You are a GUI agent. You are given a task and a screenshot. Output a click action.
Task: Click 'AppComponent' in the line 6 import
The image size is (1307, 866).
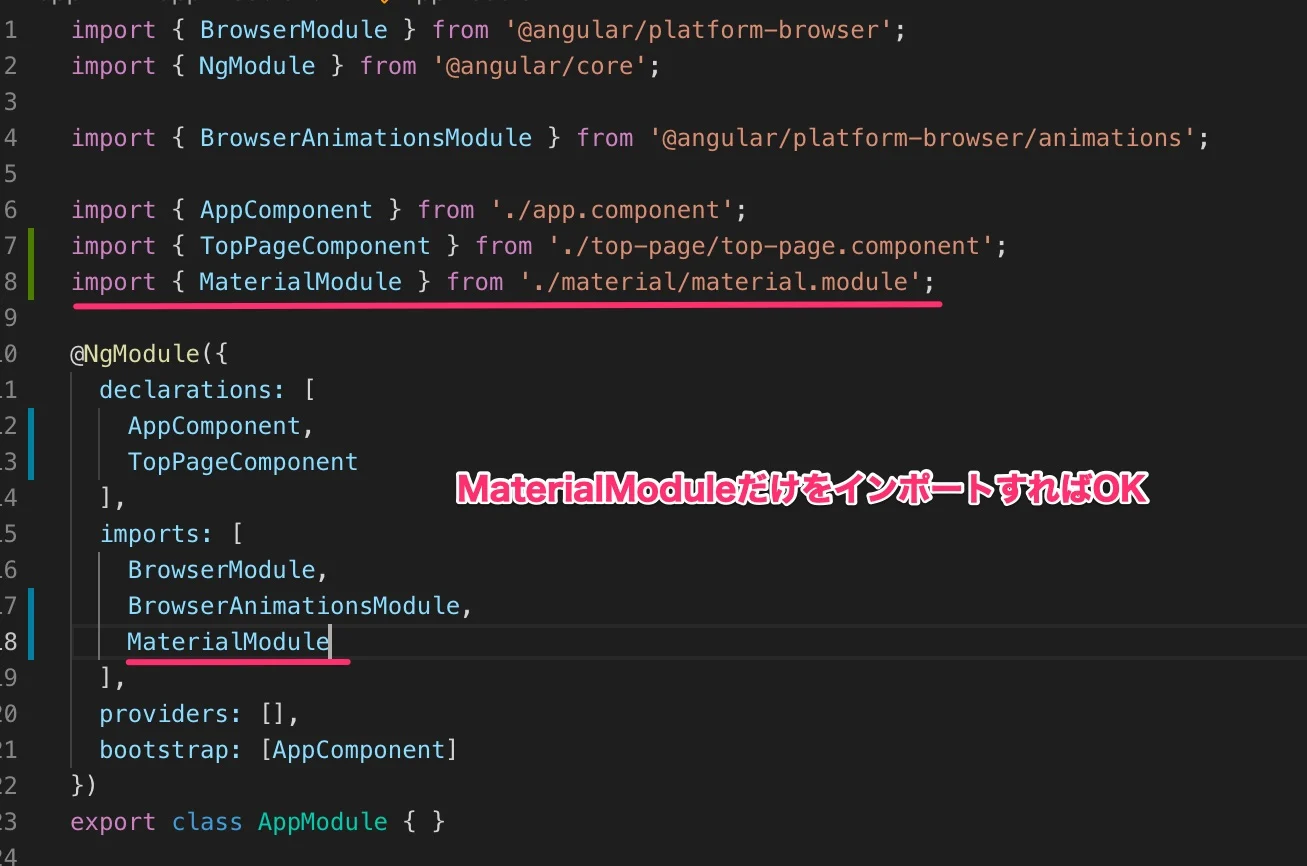coord(286,210)
